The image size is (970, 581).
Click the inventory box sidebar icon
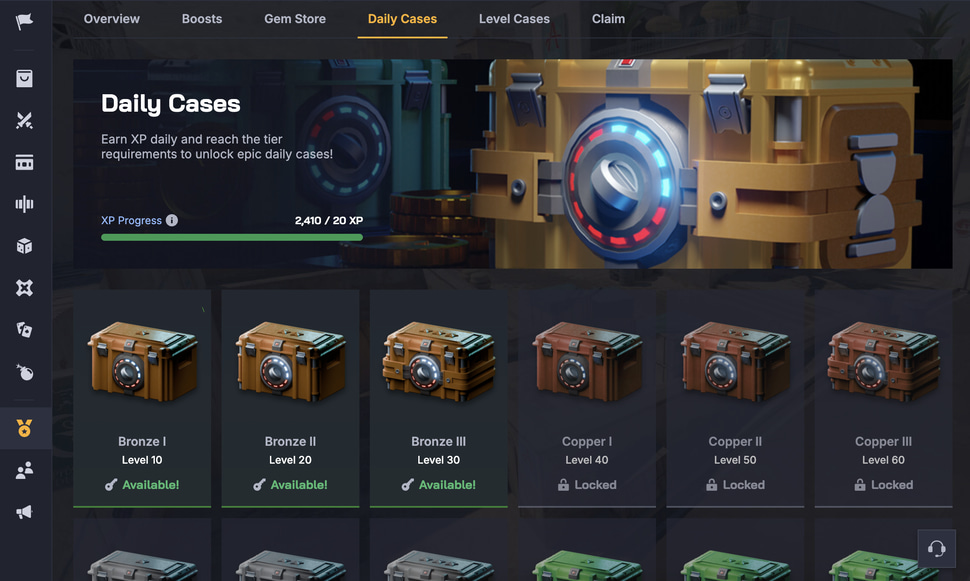click(x=24, y=79)
